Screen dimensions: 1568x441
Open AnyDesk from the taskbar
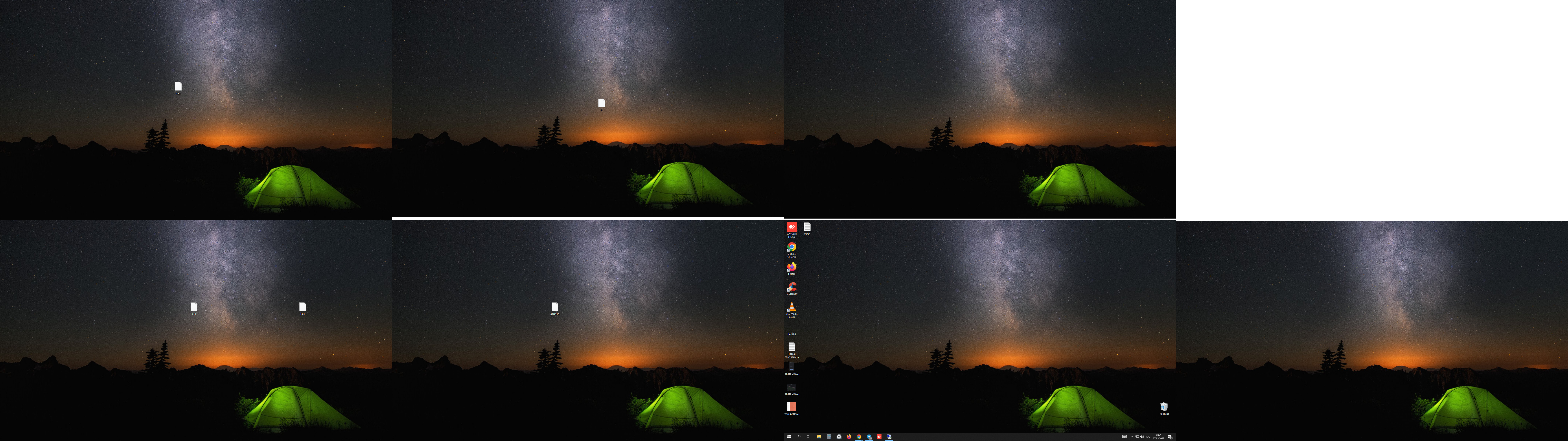pos(879,437)
